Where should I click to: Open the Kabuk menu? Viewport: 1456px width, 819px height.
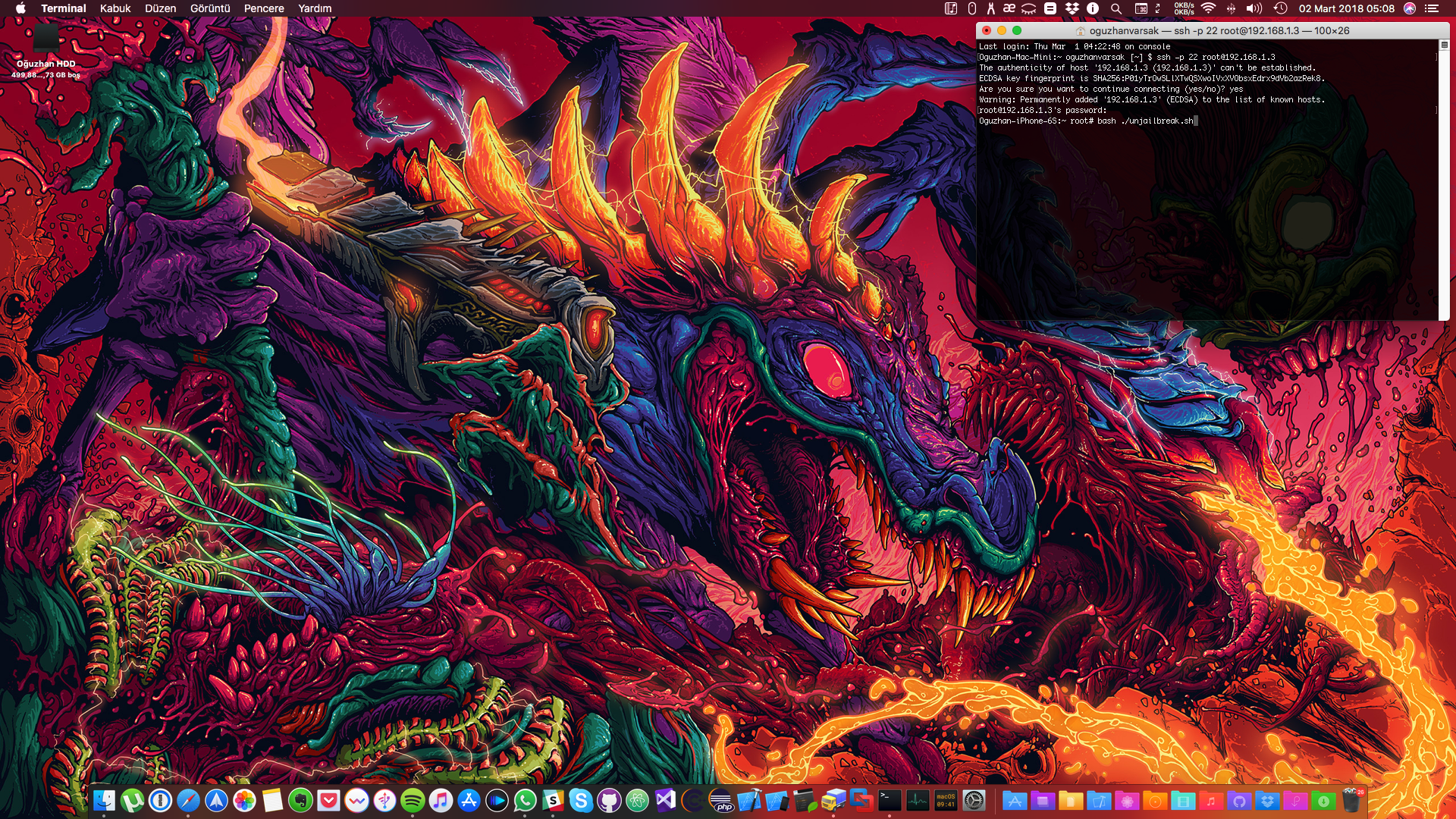115,8
